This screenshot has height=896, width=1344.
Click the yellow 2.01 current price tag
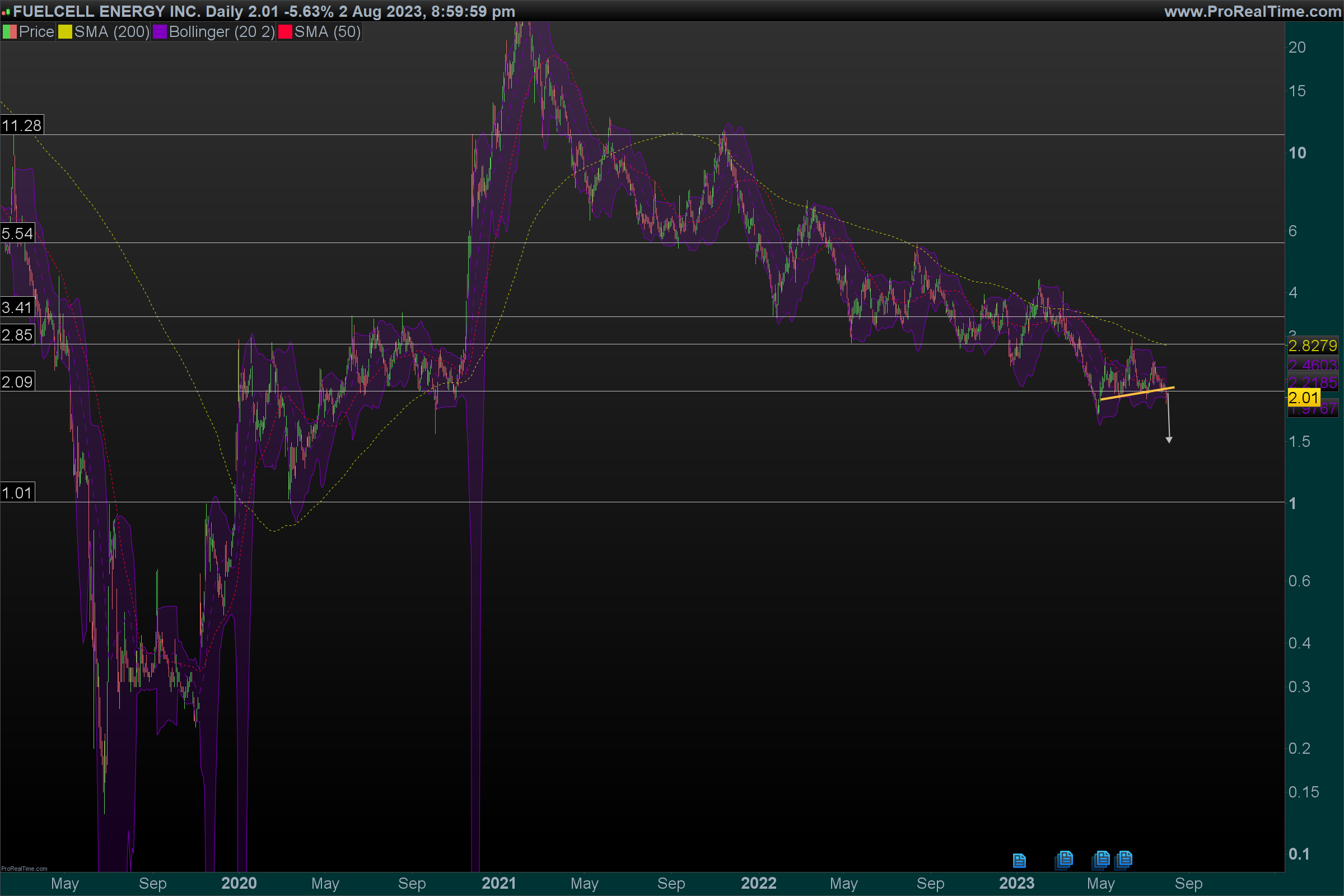coord(1303,398)
